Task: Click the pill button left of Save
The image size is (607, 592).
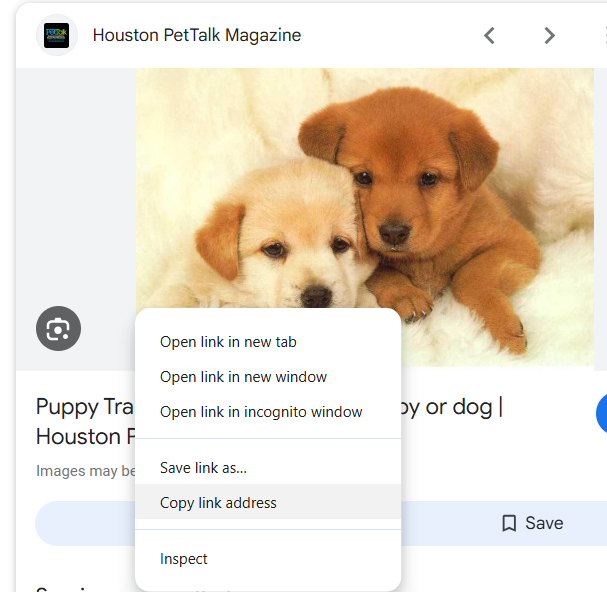Action: coord(85,523)
